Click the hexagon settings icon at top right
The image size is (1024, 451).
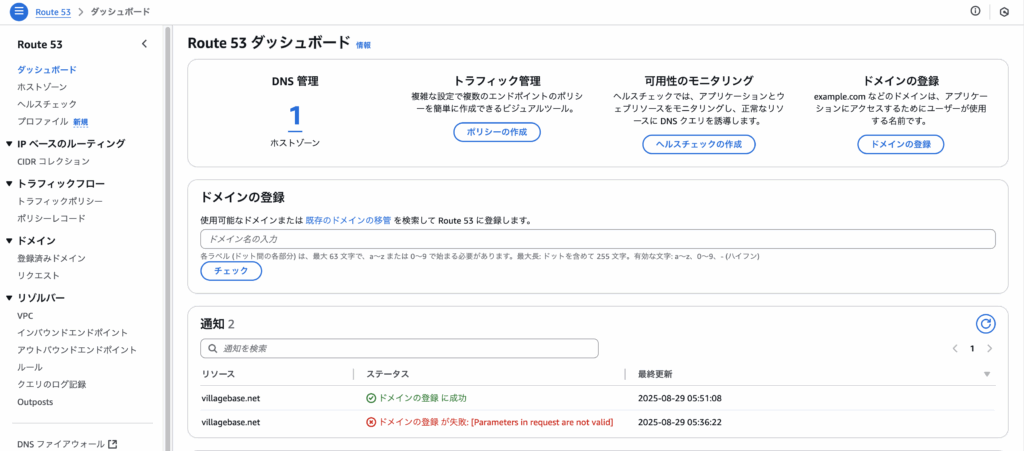[x=1004, y=12]
